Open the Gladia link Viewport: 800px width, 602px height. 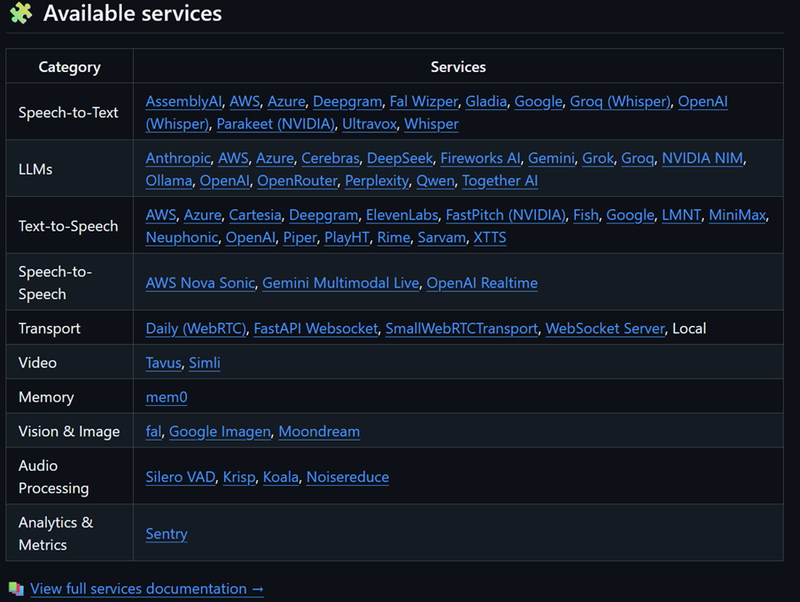point(486,102)
